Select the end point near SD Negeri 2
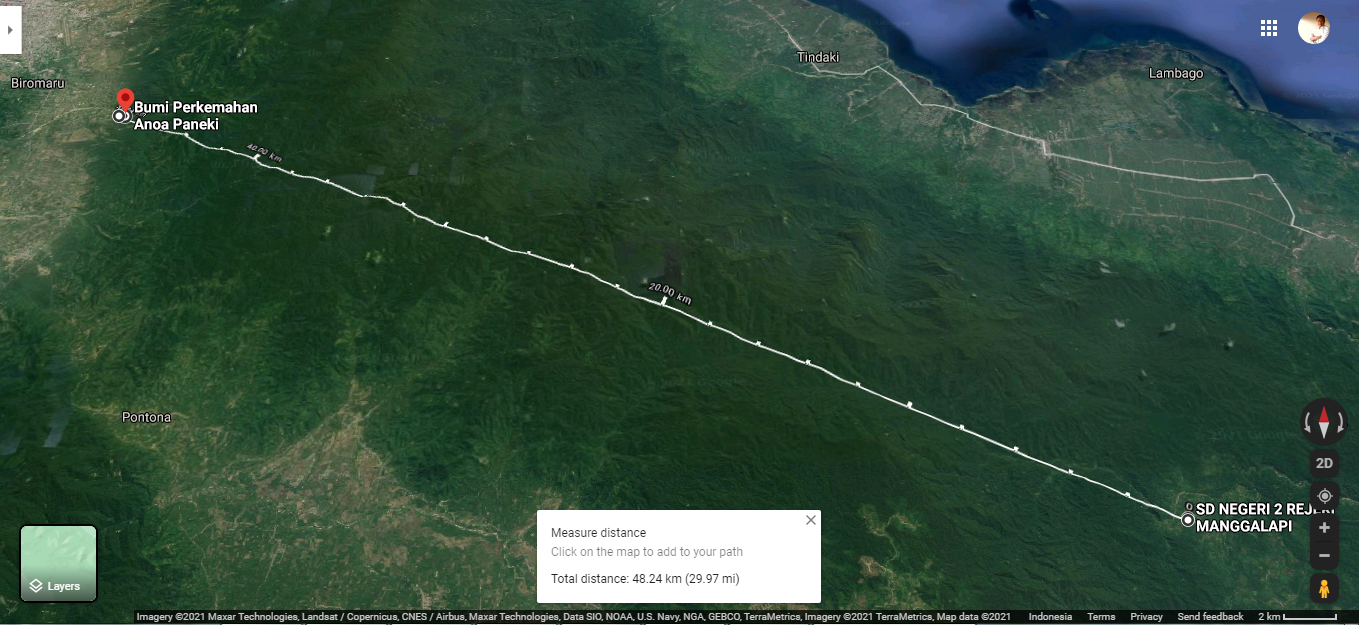1359x625 pixels. [x=1187, y=520]
